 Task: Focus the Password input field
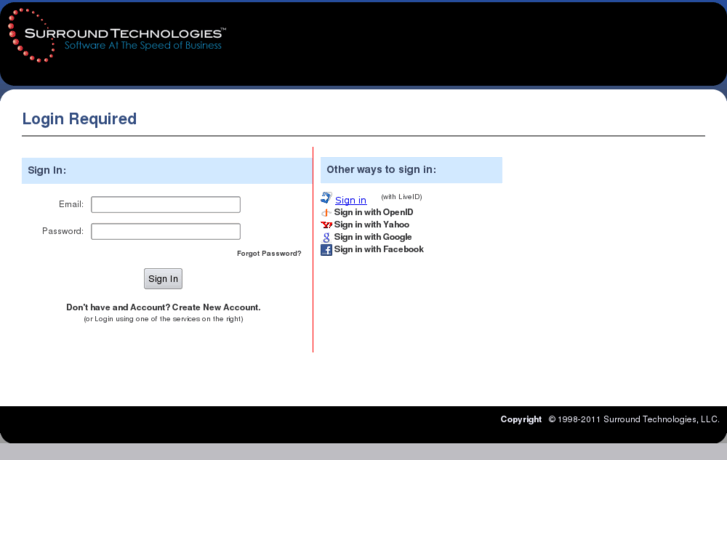[x=166, y=231]
